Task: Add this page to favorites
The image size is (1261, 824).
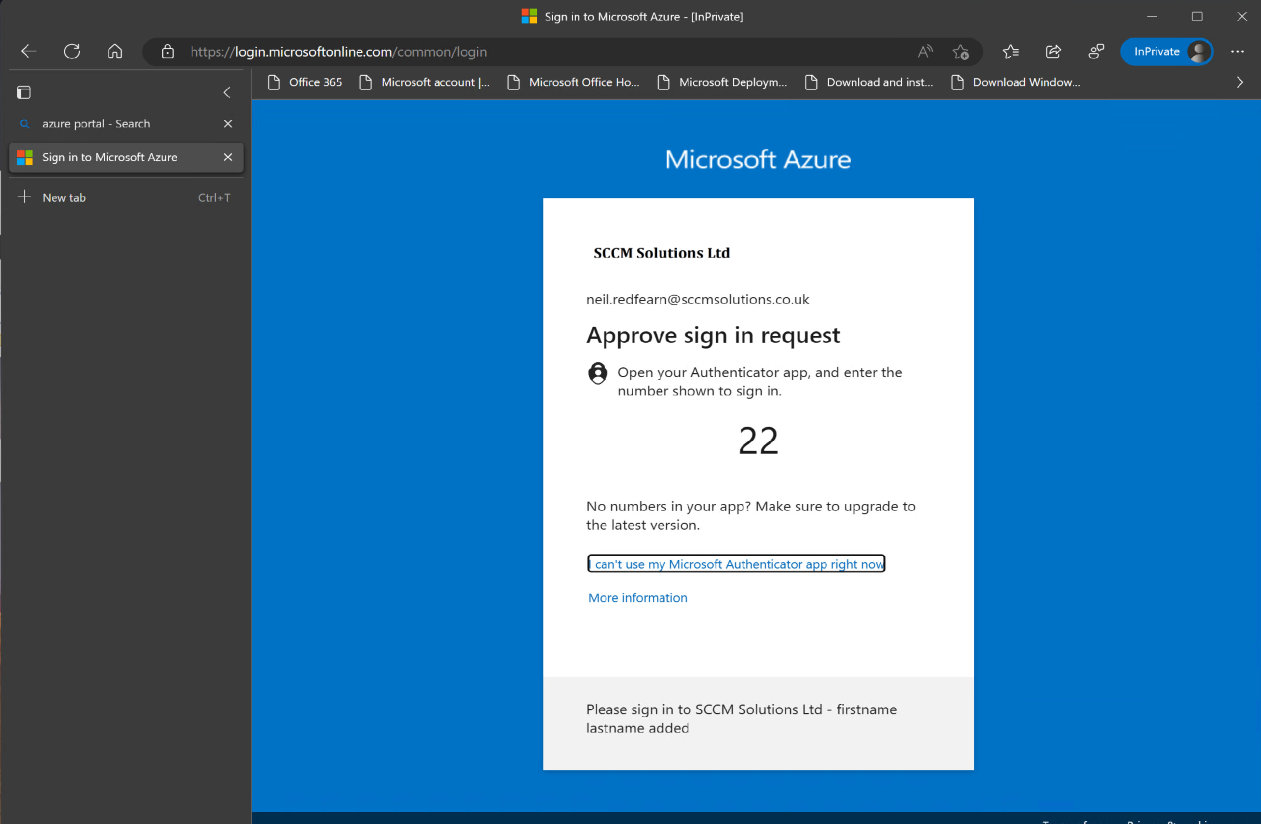Action: [960, 52]
